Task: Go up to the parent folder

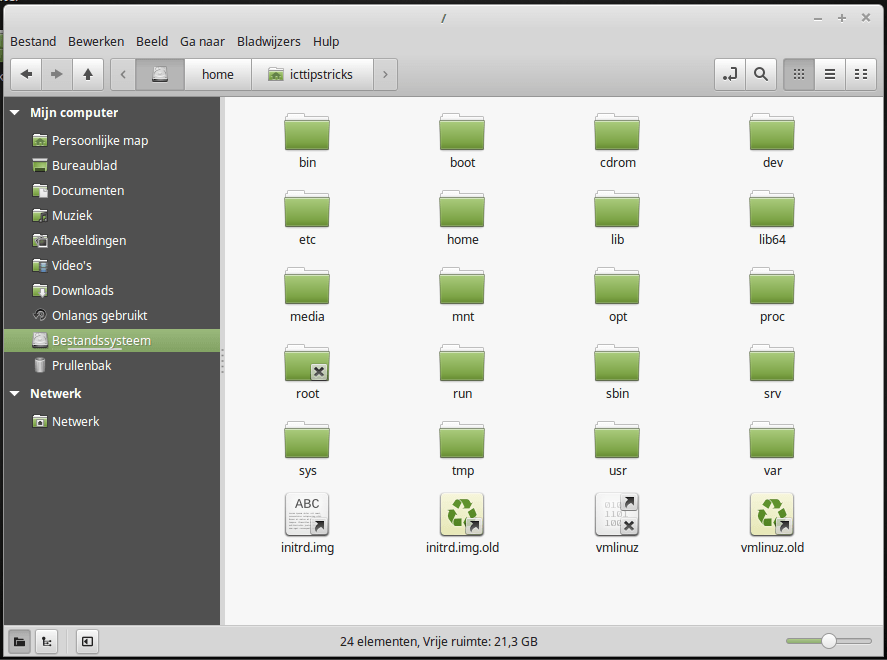Action: [x=88, y=74]
